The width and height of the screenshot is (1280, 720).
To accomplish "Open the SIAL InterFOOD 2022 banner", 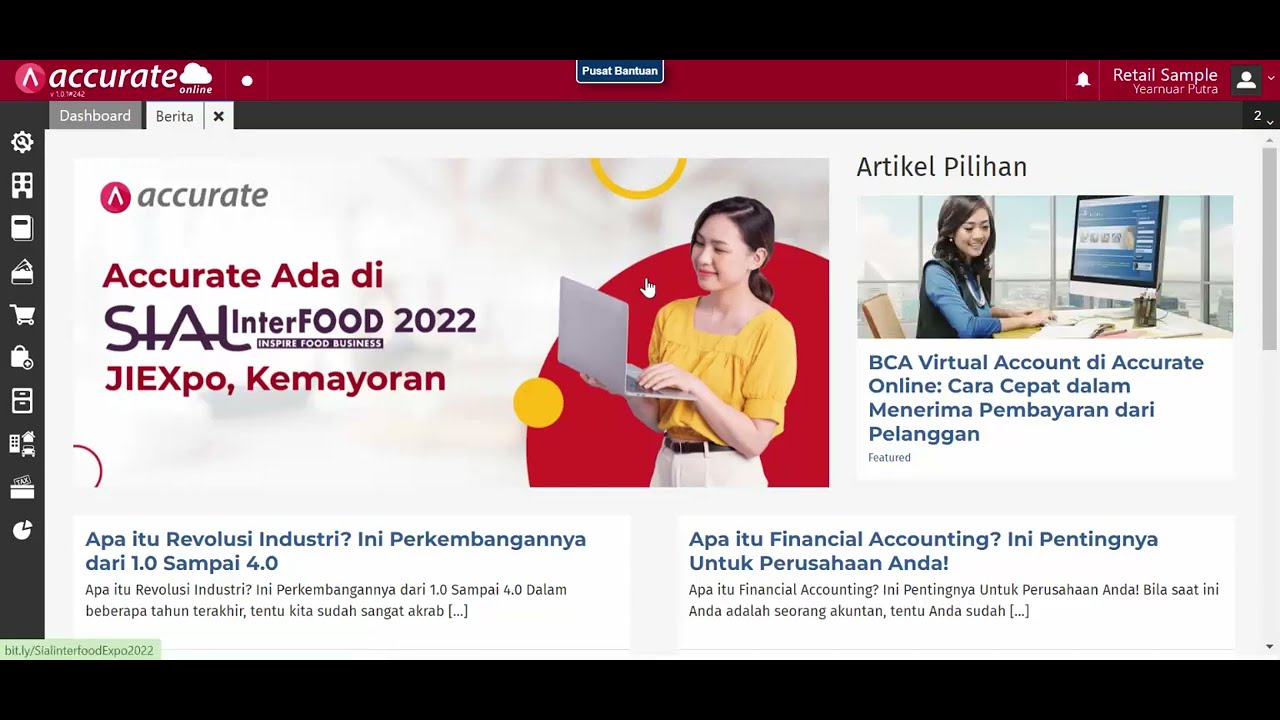I will pos(451,322).
